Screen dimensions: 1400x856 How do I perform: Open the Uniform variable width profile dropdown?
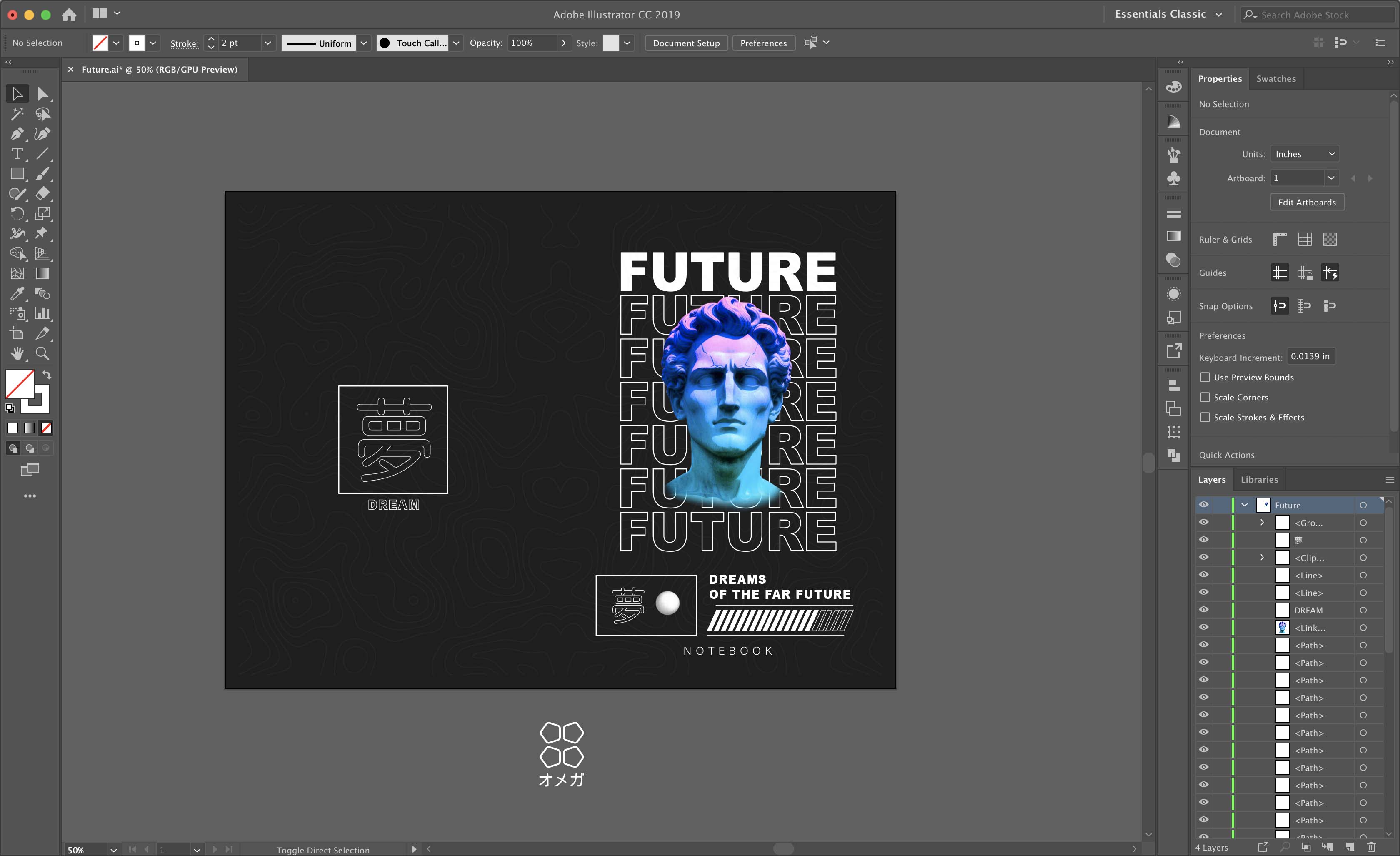364,43
